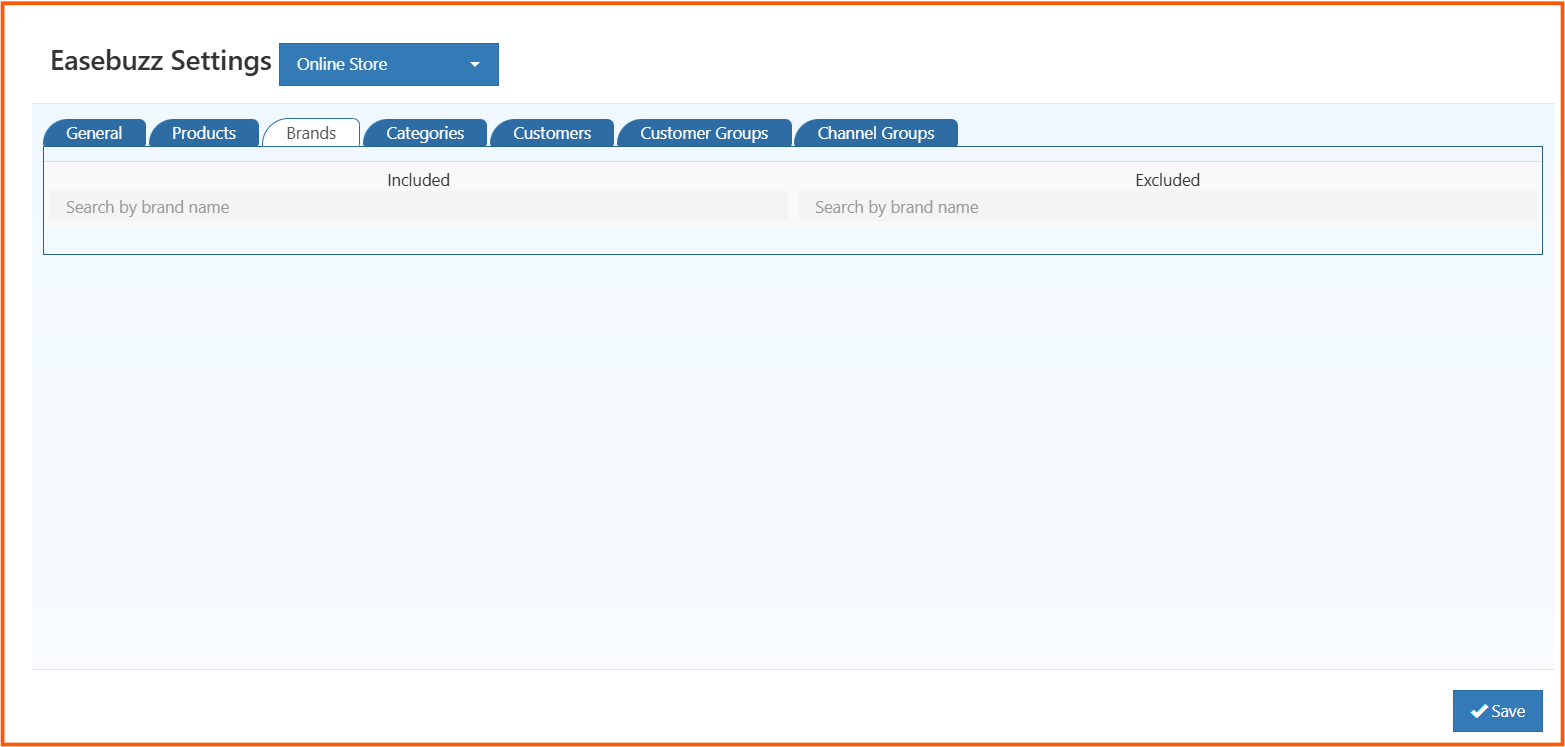
Task: Select the currently active Brands tab
Action: tap(311, 132)
